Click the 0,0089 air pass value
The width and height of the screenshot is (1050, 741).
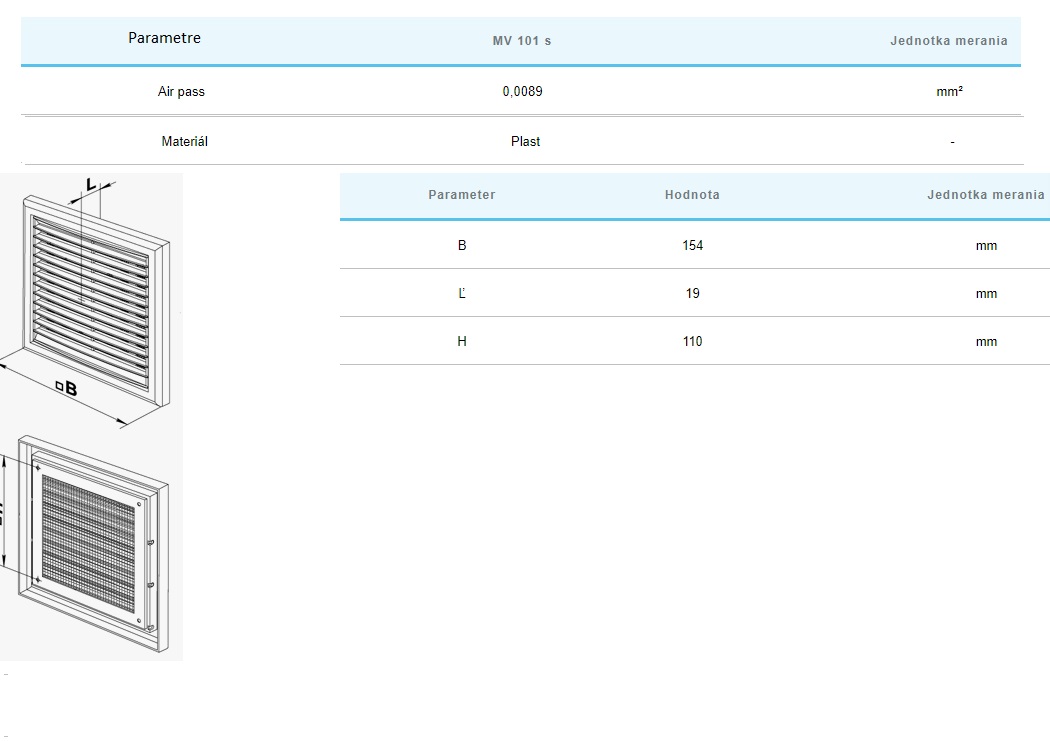click(x=522, y=91)
